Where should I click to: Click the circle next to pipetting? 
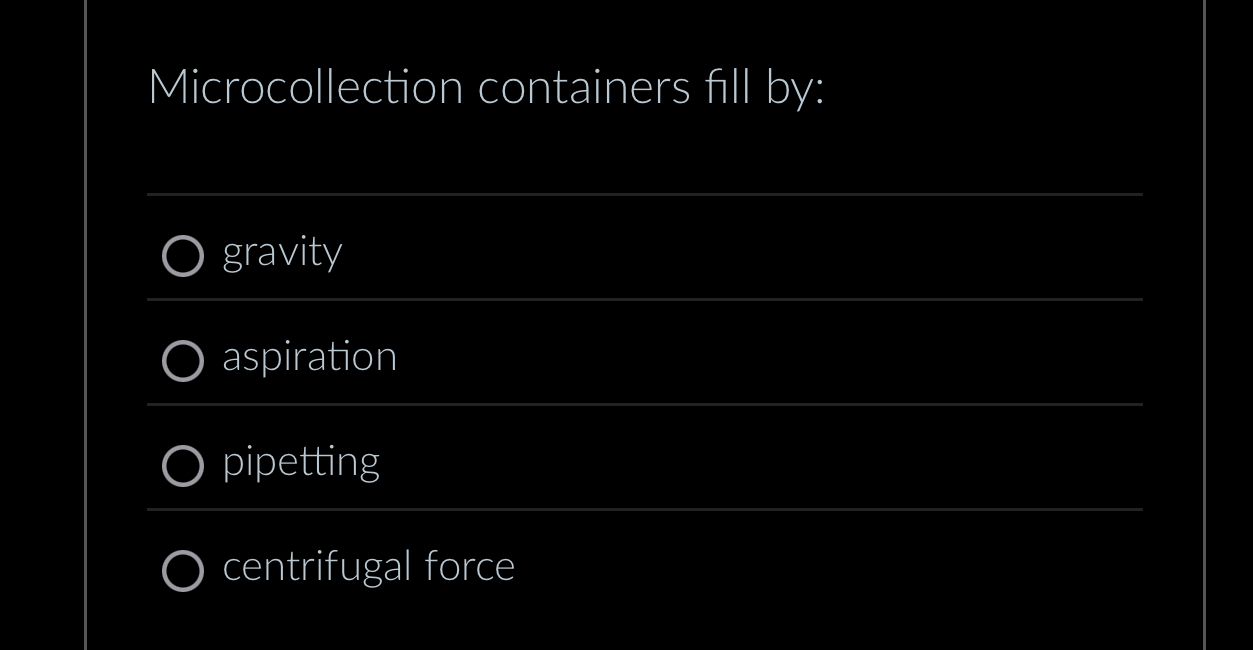tap(184, 466)
